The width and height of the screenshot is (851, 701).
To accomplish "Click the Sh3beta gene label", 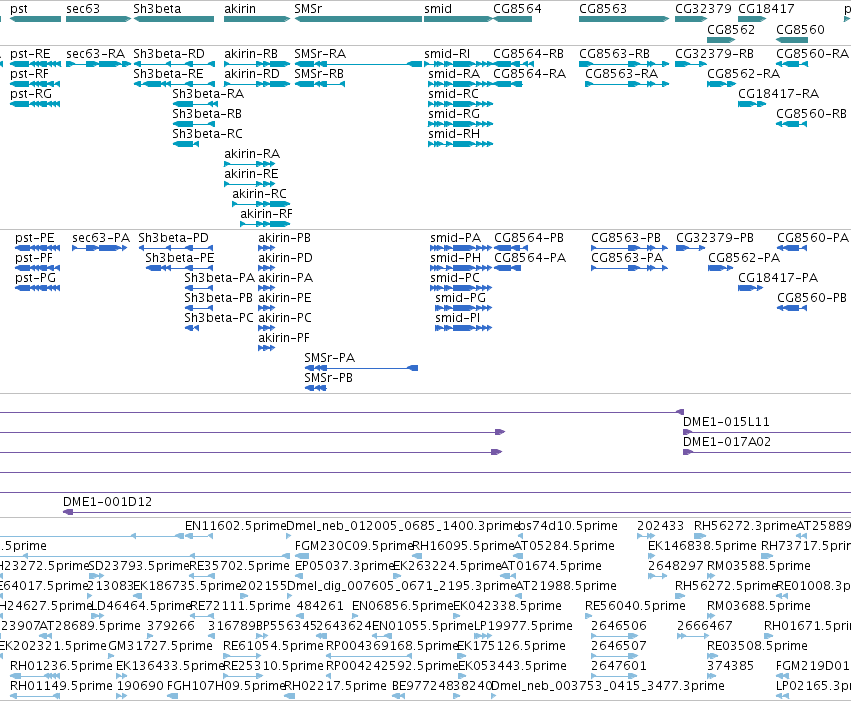I will (157, 9).
